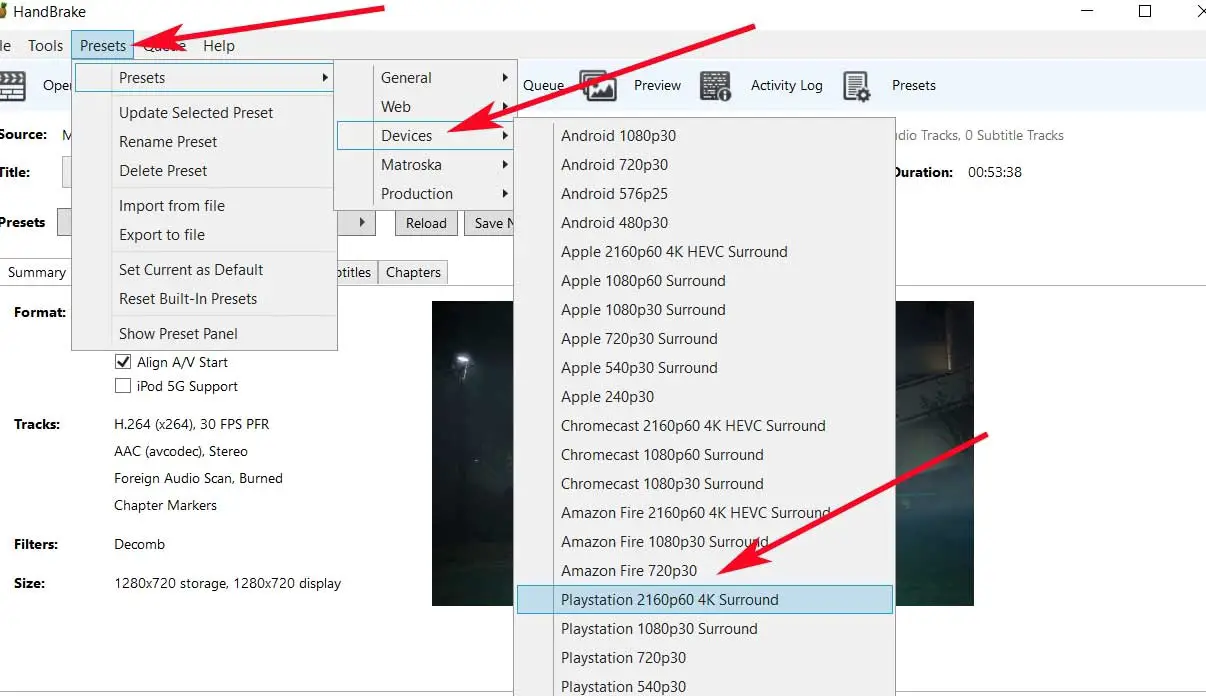Select Apple 540p30 Surround preset

coord(704,368)
